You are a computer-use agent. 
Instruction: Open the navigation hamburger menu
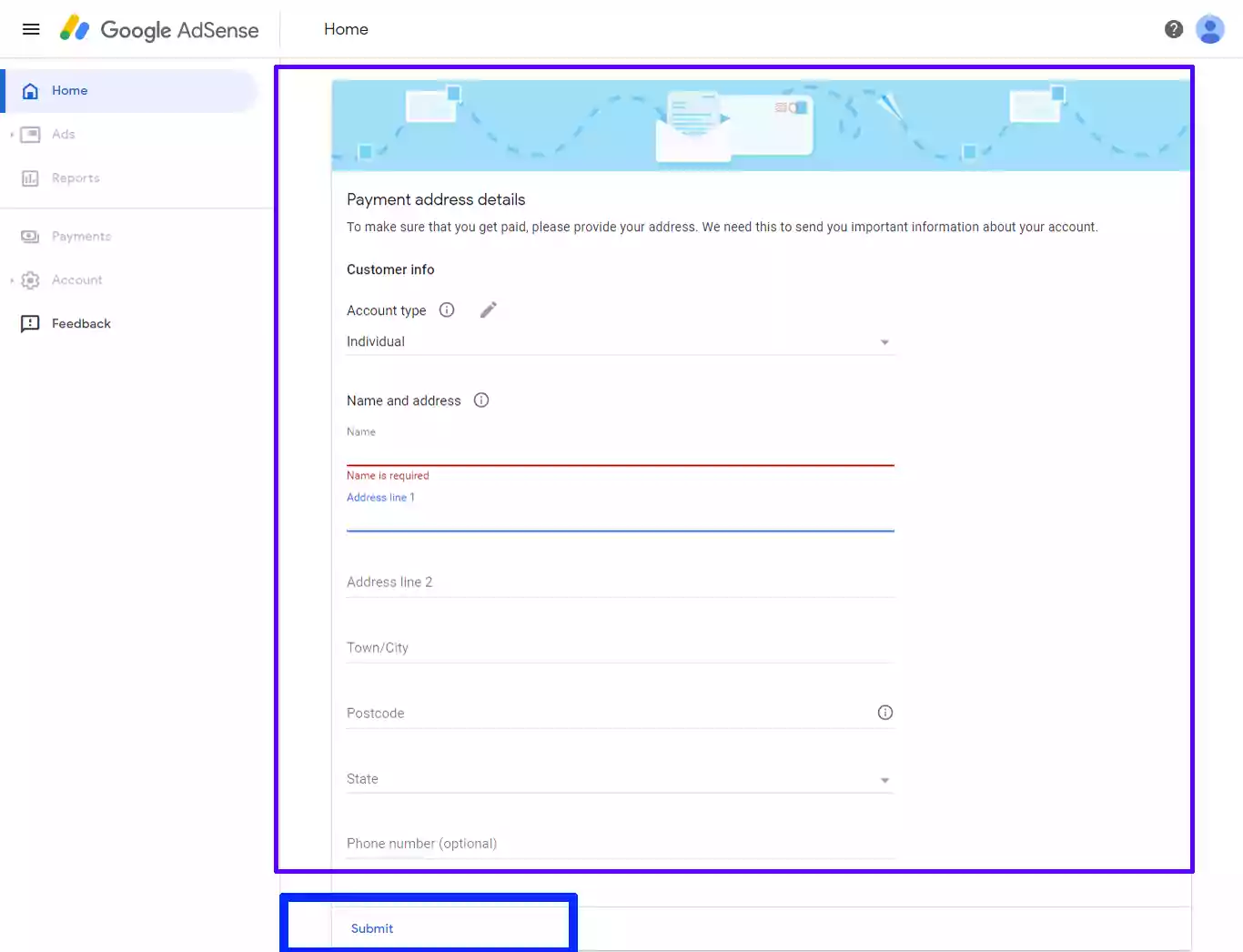pyautogui.click(x=31, y=28)
